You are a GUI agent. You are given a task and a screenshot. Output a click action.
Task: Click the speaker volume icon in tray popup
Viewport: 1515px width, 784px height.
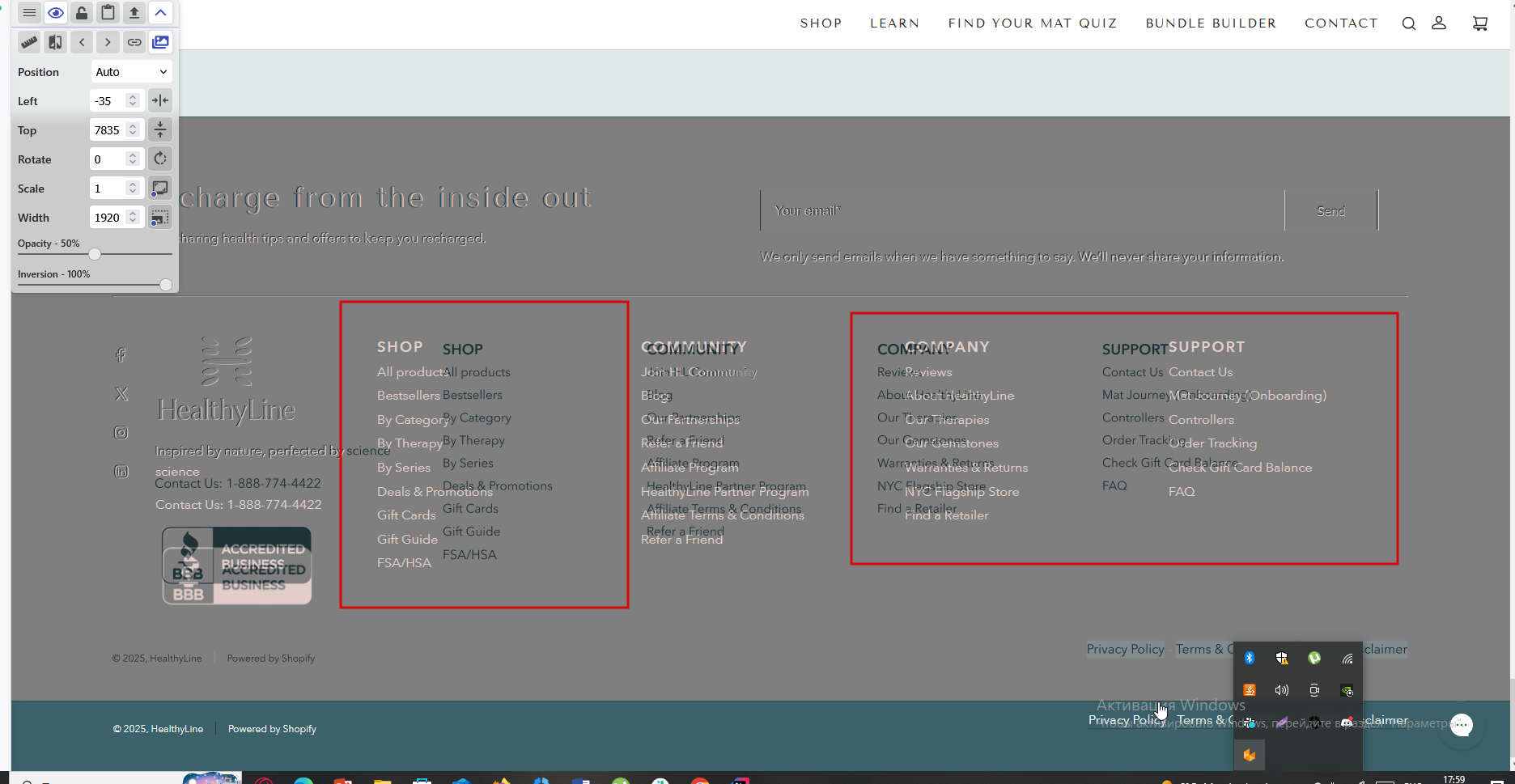1282,690
